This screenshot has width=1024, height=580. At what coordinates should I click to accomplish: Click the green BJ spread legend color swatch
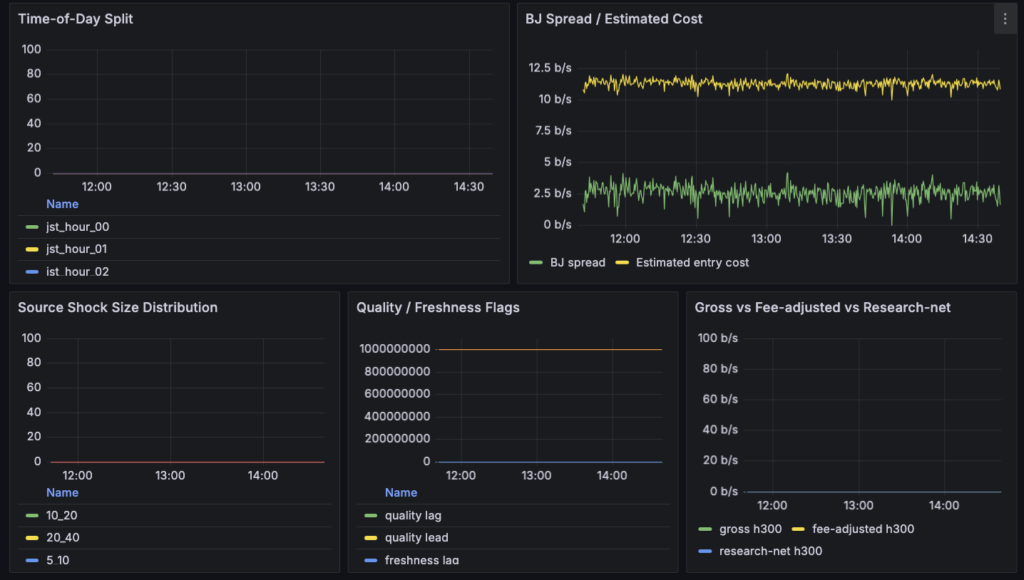point(535,263)
